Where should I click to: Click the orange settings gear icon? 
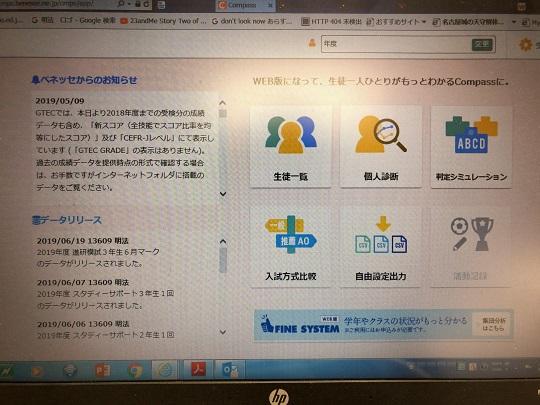click(x=525, y=45)
